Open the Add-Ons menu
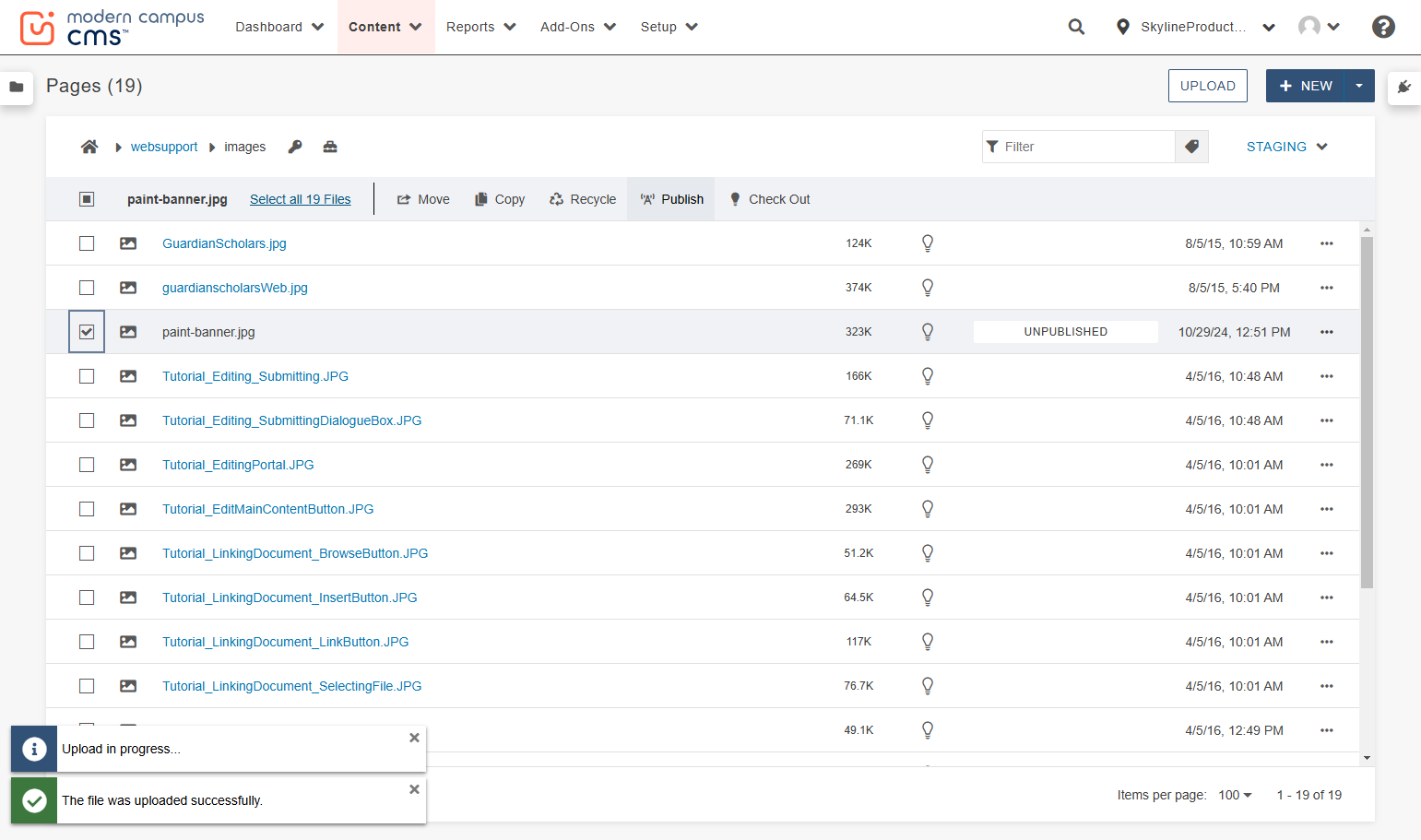 coord(578,27)
